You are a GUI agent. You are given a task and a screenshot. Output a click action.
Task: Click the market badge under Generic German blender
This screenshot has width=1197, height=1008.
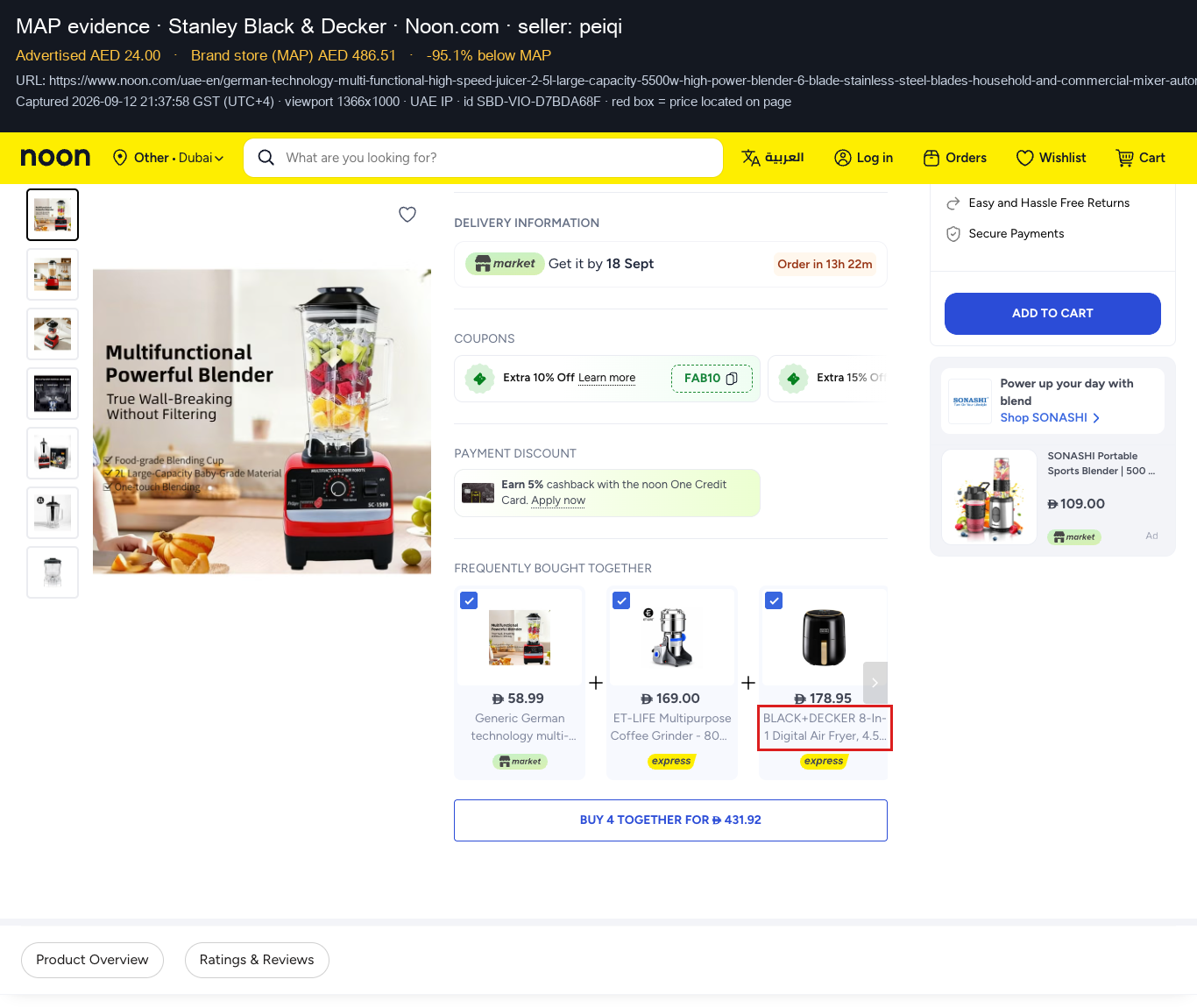click(520, 762)
